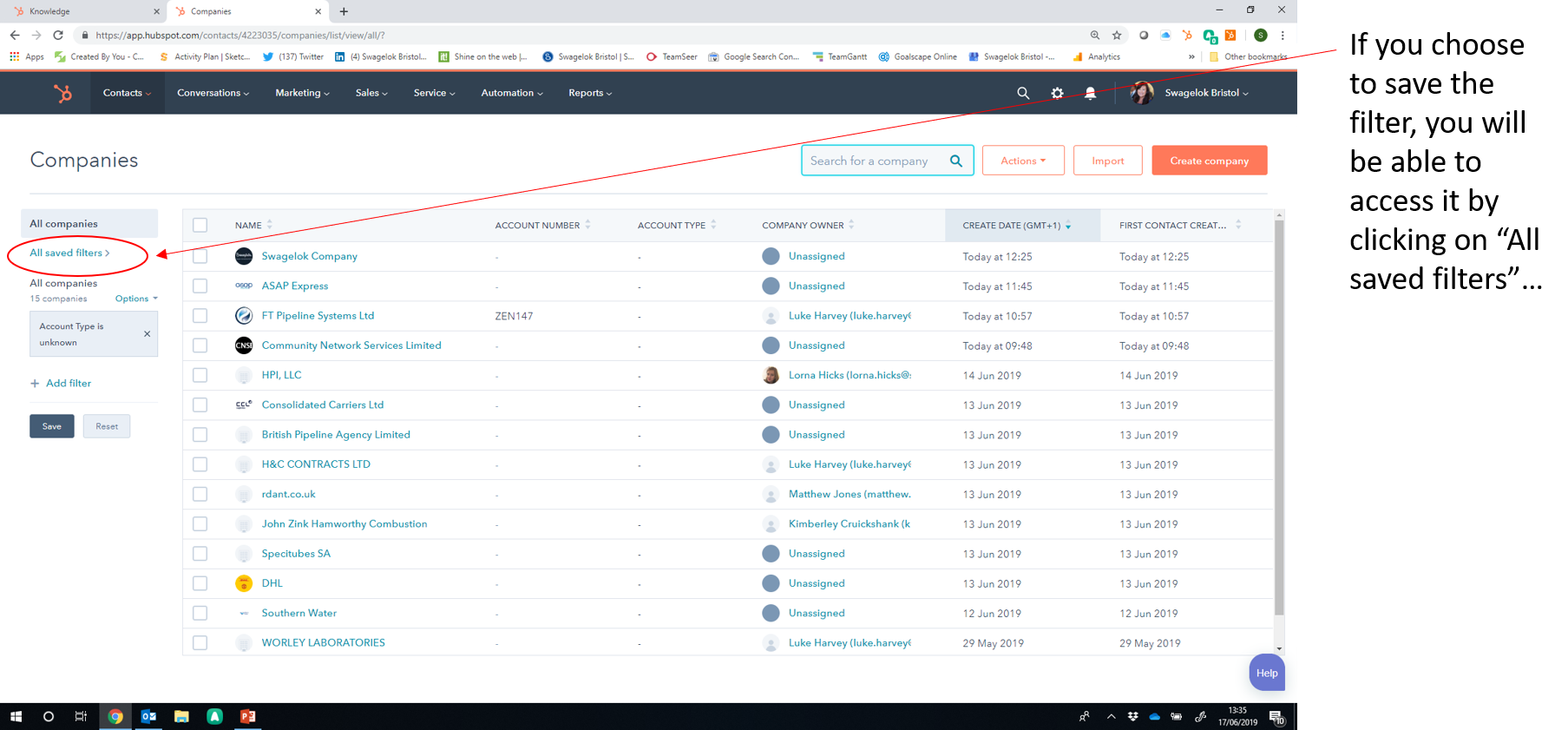
Task: Tick checkbox for HPI, LLC row
Action: [x=200, y=375]
